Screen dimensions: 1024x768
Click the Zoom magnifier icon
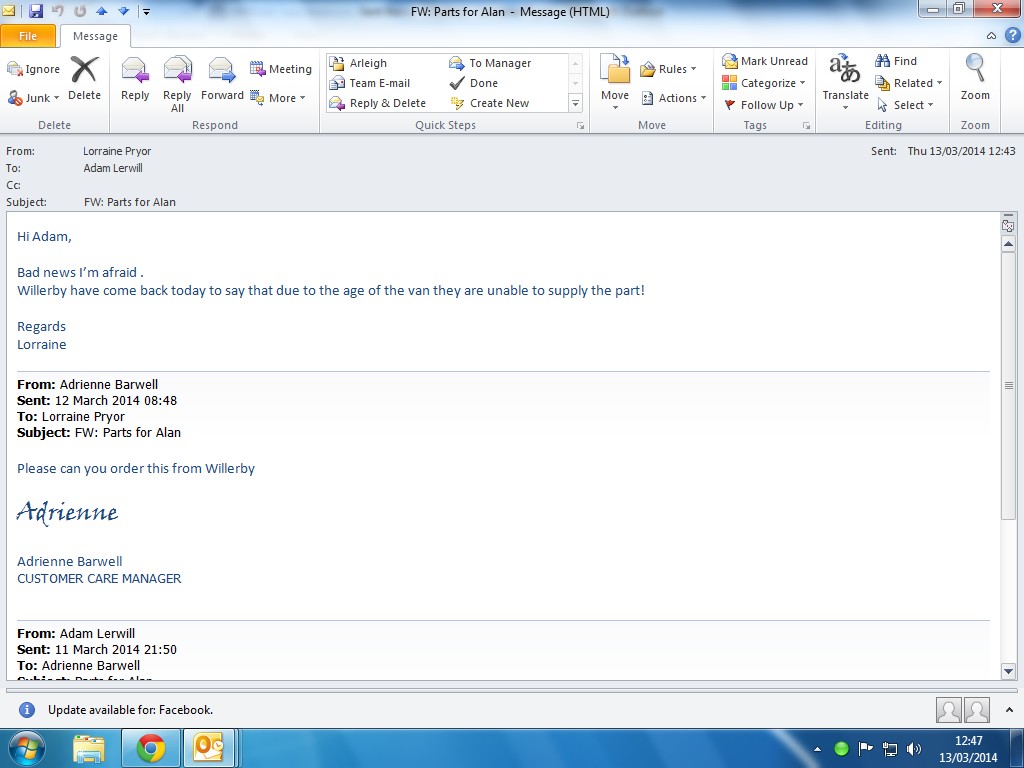coord(975,68)
